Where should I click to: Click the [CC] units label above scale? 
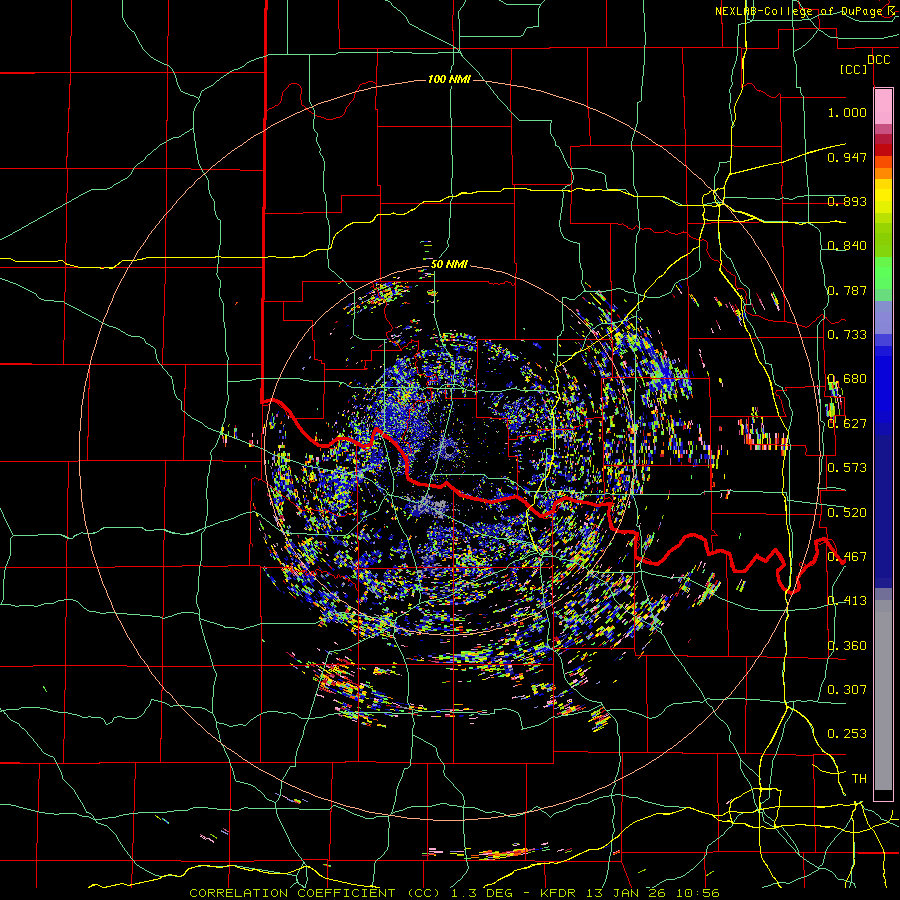click(854, 69)
